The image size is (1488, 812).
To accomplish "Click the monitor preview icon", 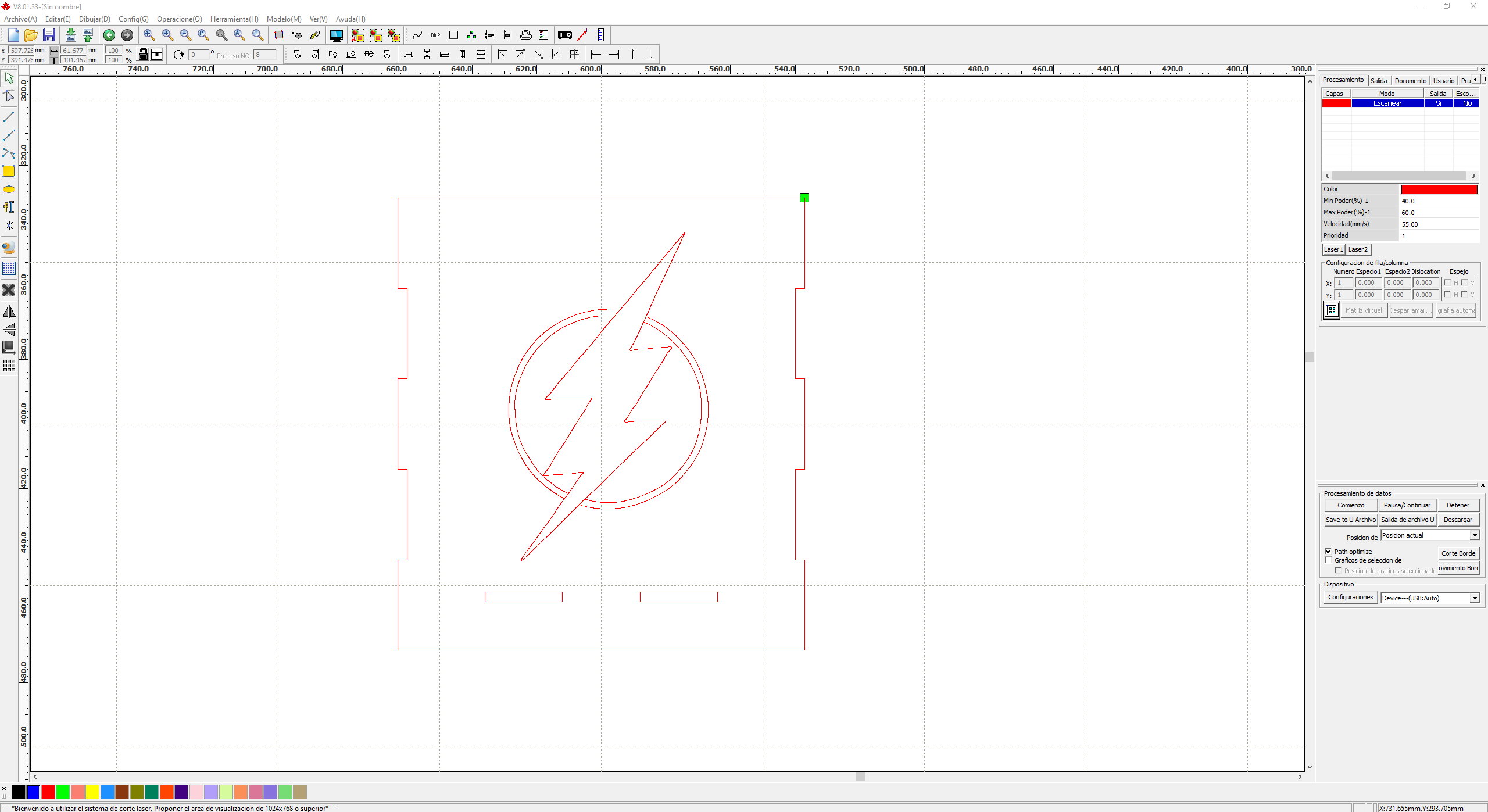I will (336, 35).
